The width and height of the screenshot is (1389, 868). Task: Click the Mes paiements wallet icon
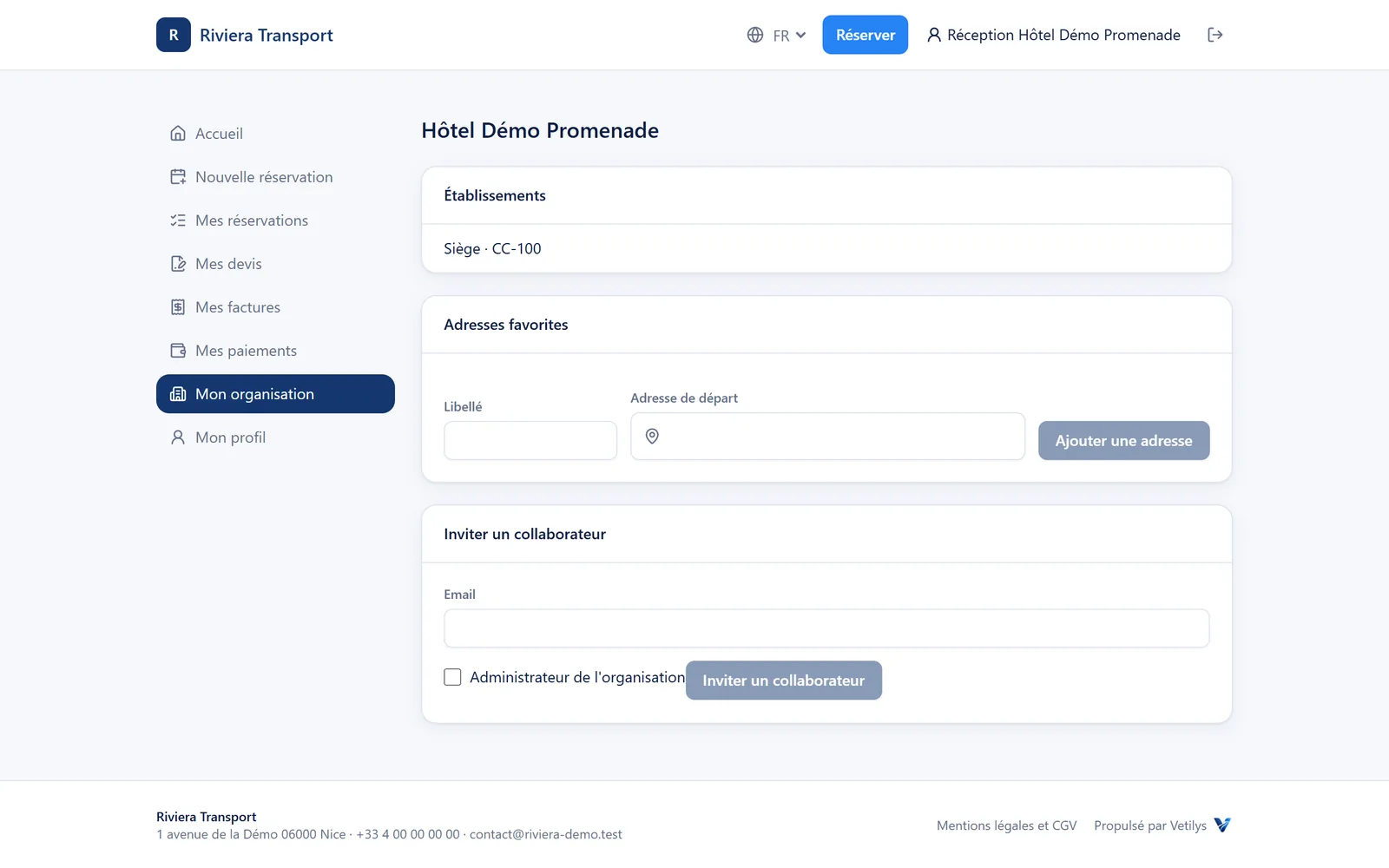[178, 351]
